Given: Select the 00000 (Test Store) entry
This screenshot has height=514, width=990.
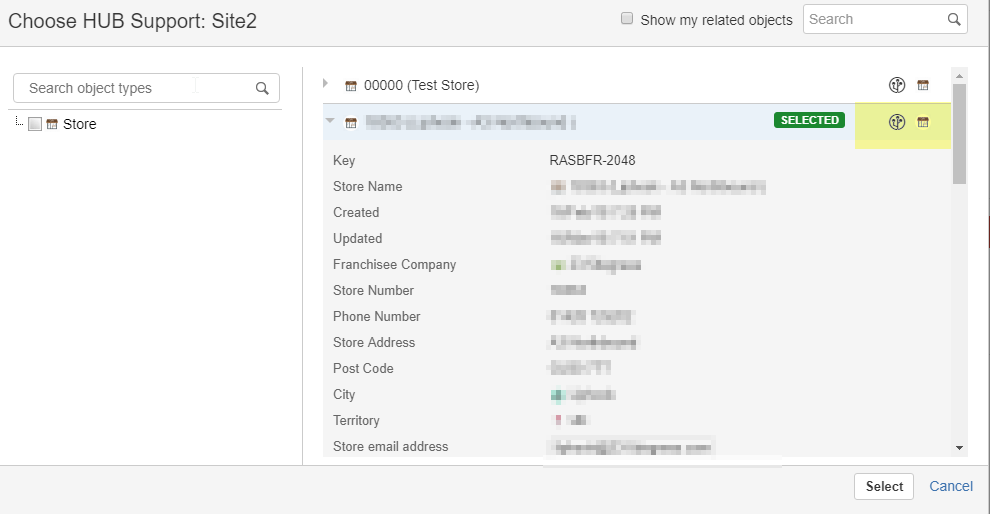Looking at the screenshot, I should 421,85.
